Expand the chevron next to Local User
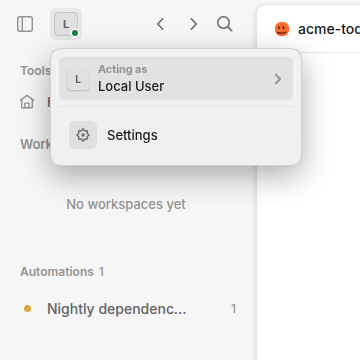This screenshot has width=360, height=360. click(x=278, y=79)
